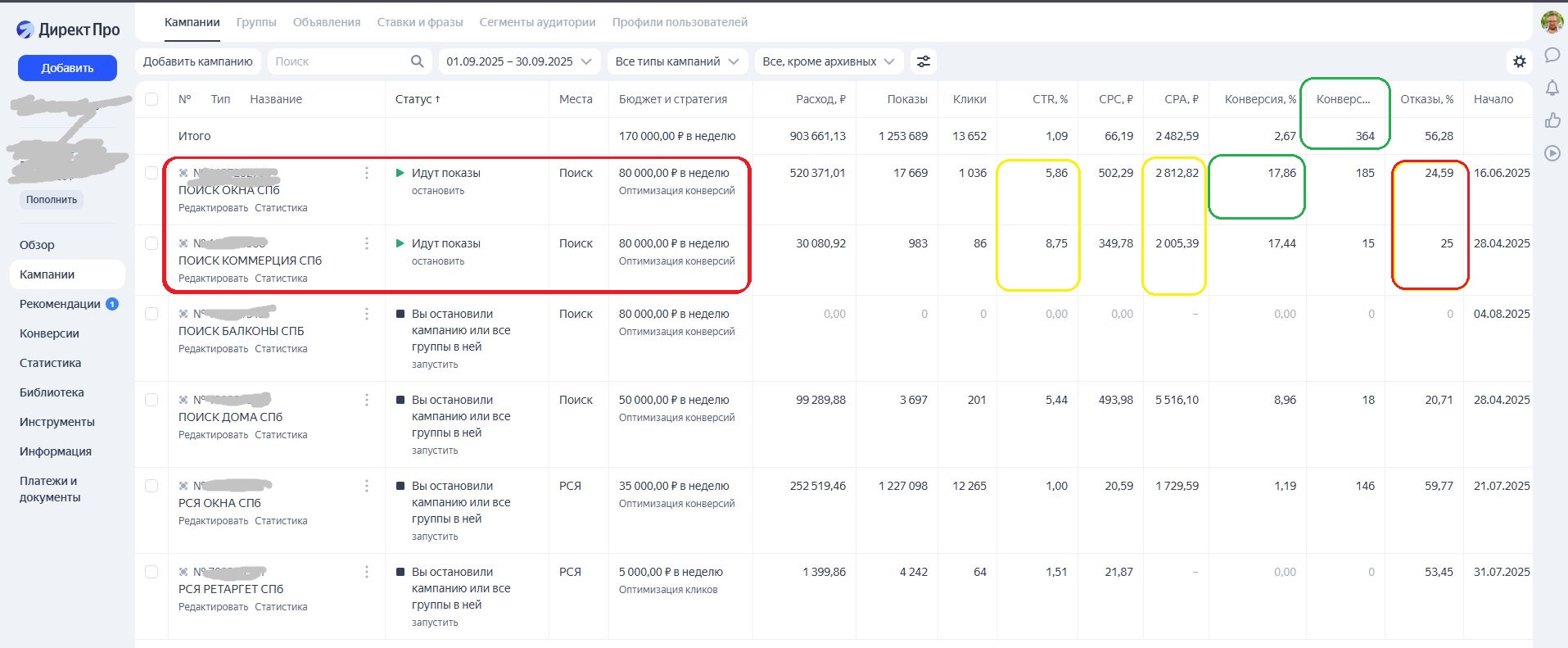Select the ПОИСК ДОМА СПб checkbox
Viewport: 1568px width, 648px height.
[151, 400]
